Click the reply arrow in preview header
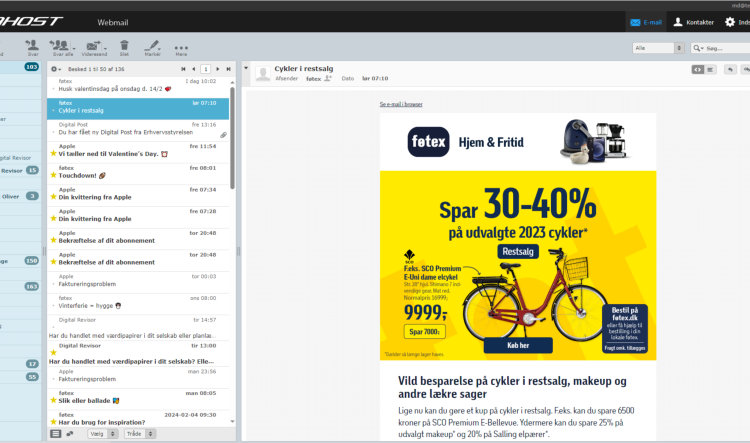 (x=730, y=70)
